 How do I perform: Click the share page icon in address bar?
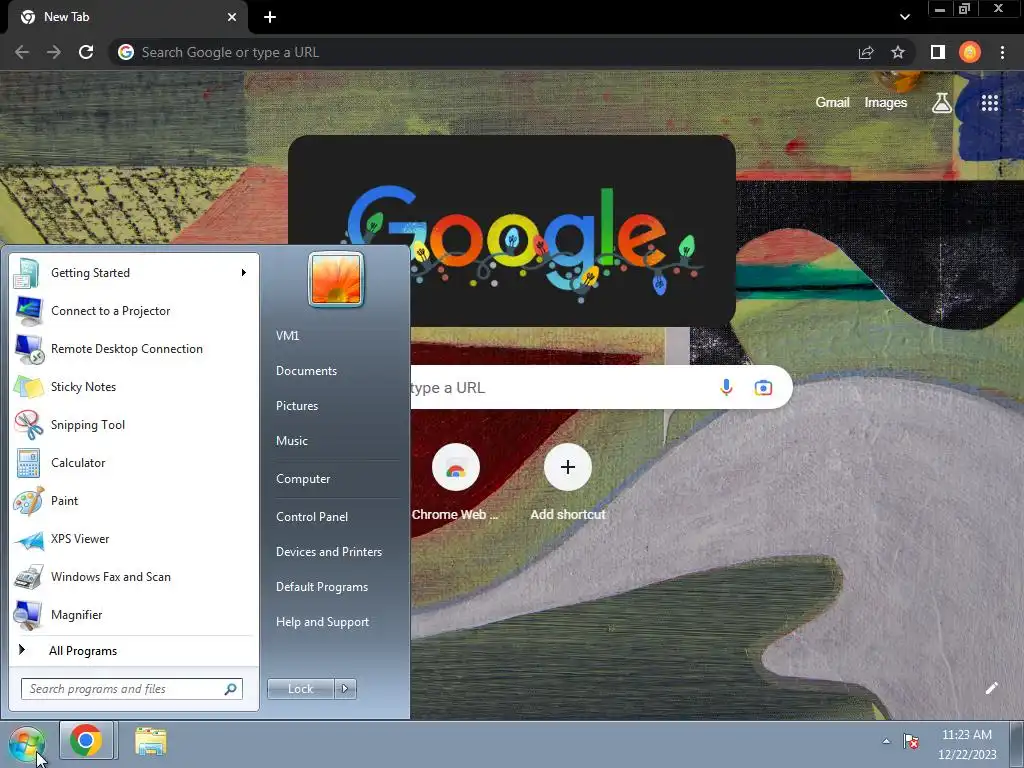866,52
